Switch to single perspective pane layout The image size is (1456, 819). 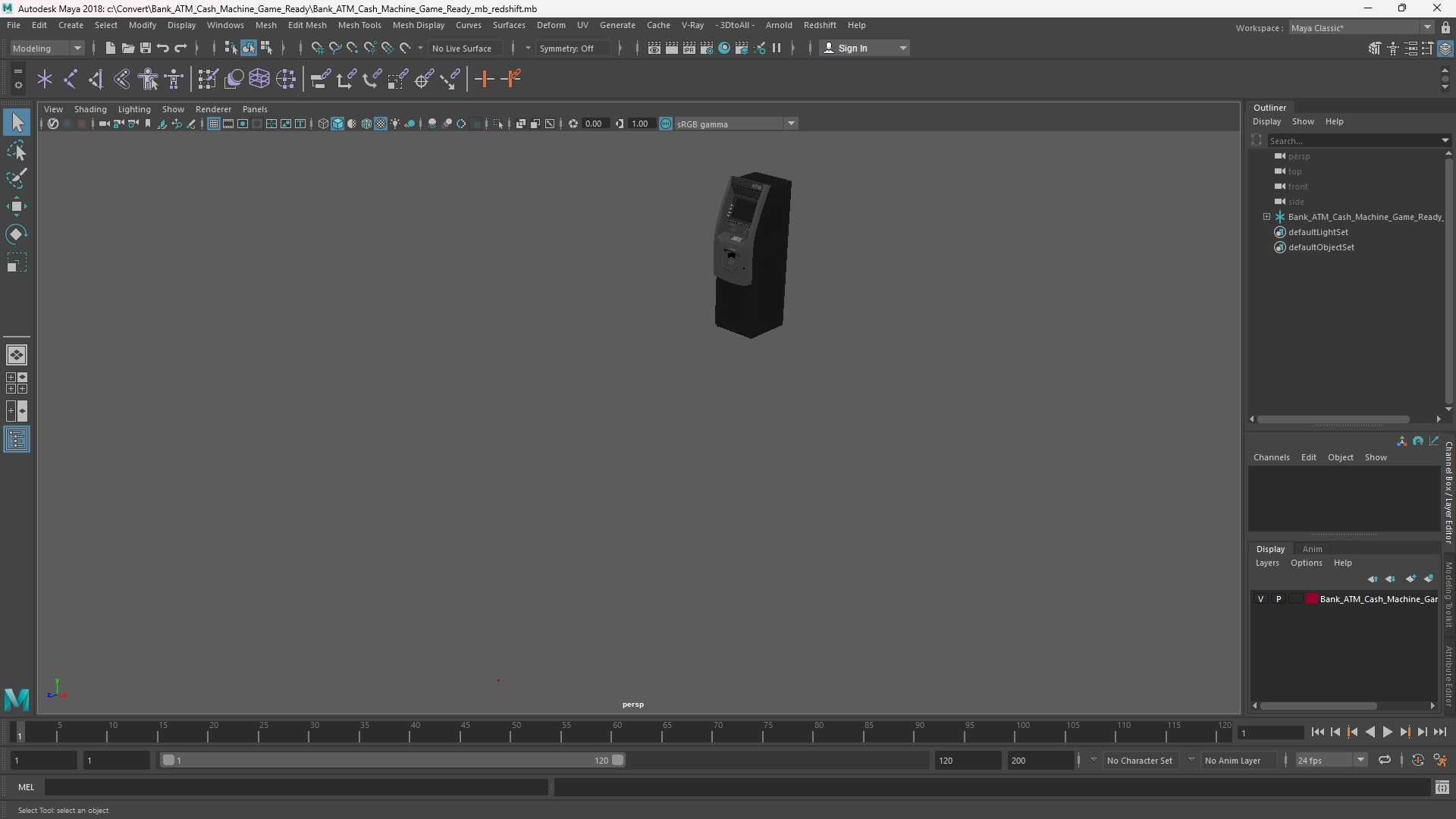[17, 355]
